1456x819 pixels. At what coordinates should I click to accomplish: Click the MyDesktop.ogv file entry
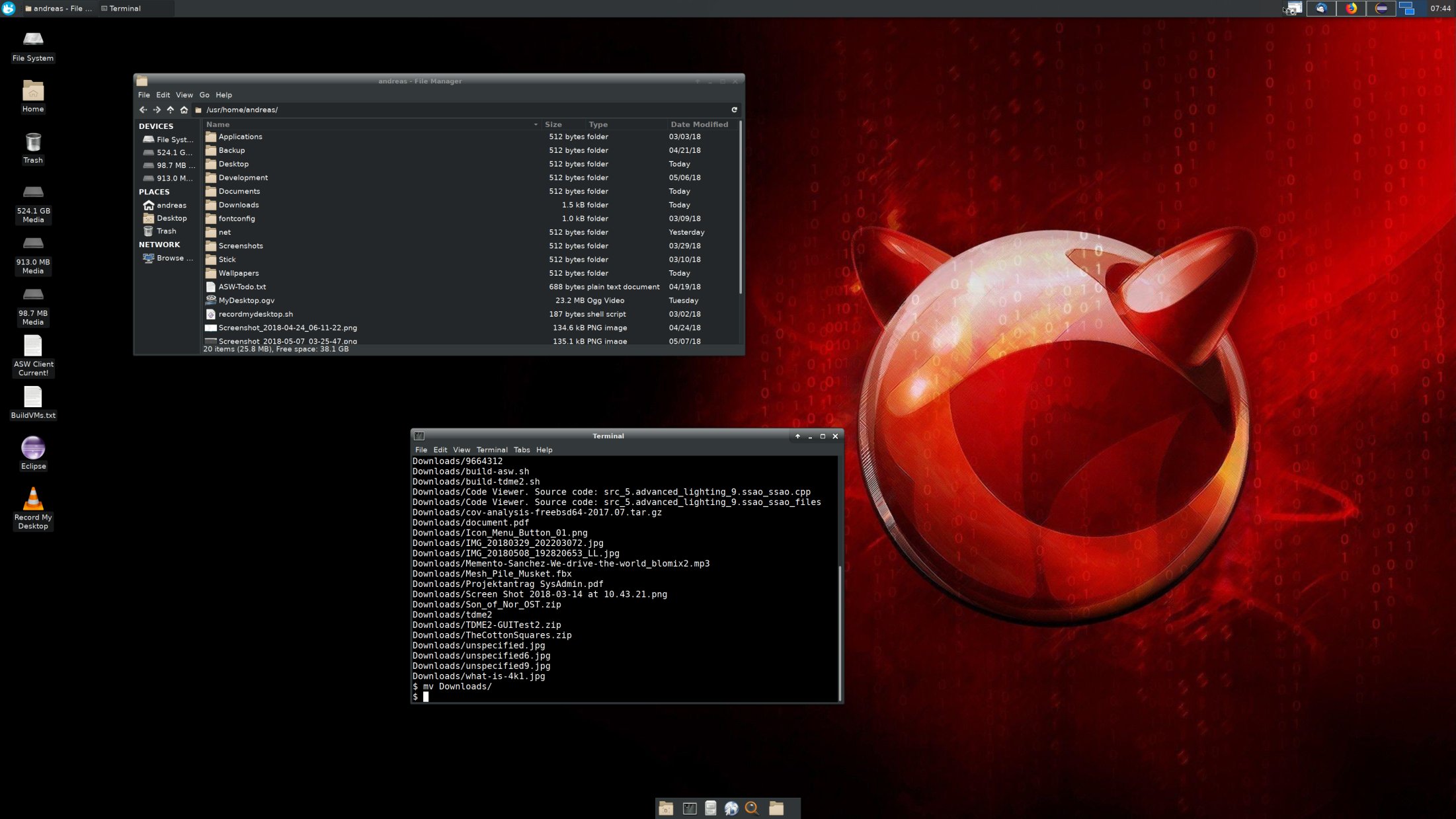tap(246, 300)
